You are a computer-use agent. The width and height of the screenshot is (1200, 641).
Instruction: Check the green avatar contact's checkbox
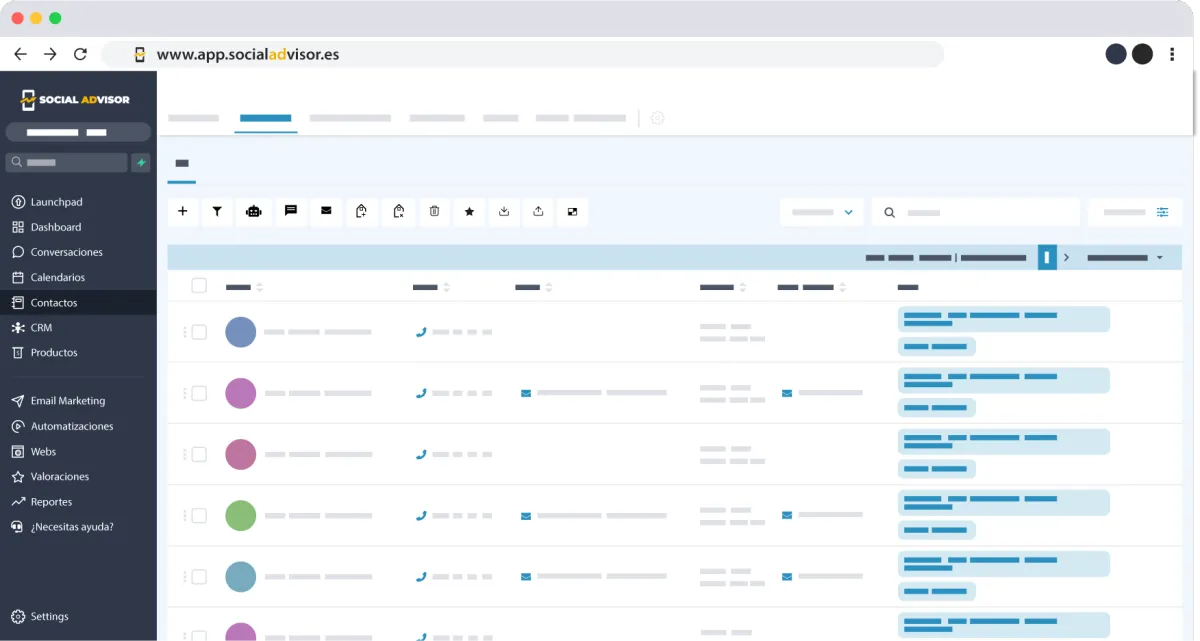click(199, 516)
